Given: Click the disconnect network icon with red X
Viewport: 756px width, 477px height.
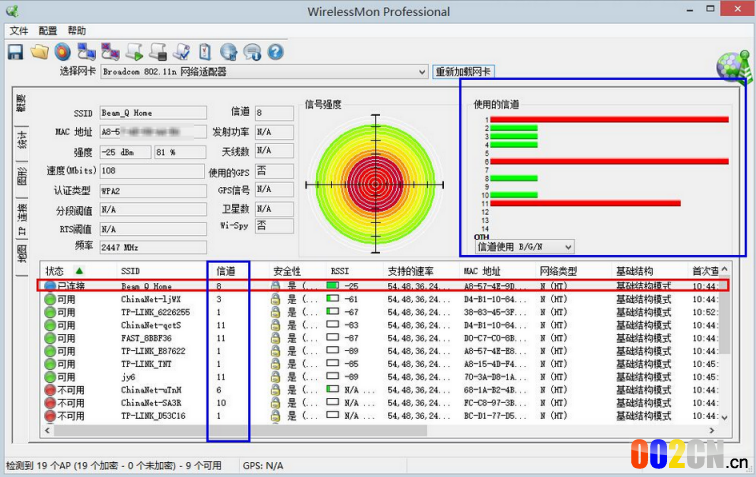Looking at the screenshot, I should 110,52.
